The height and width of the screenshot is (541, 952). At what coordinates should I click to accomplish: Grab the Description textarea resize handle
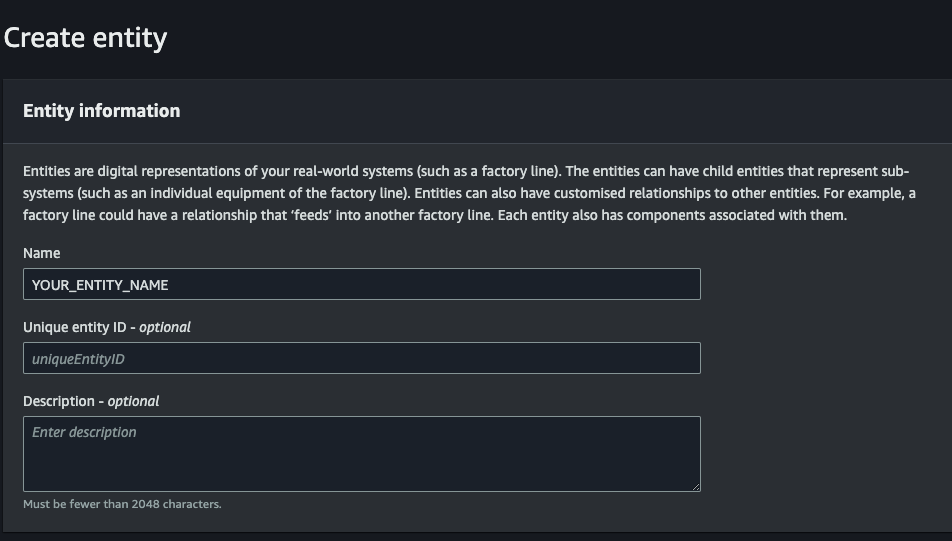(695, 486)
